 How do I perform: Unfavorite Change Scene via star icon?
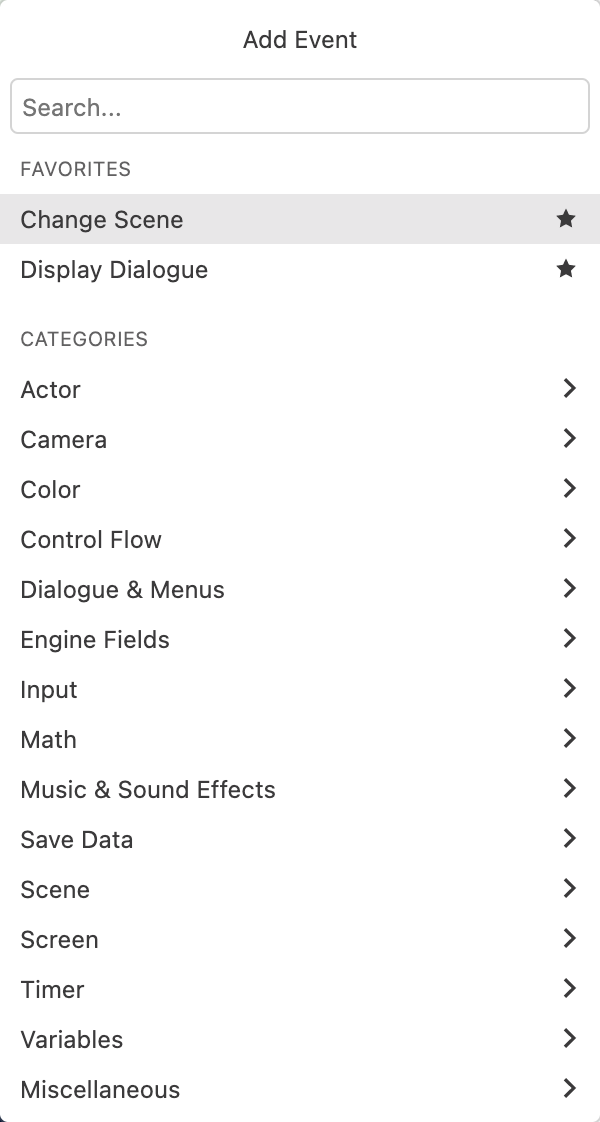click(x=566, y=219)
